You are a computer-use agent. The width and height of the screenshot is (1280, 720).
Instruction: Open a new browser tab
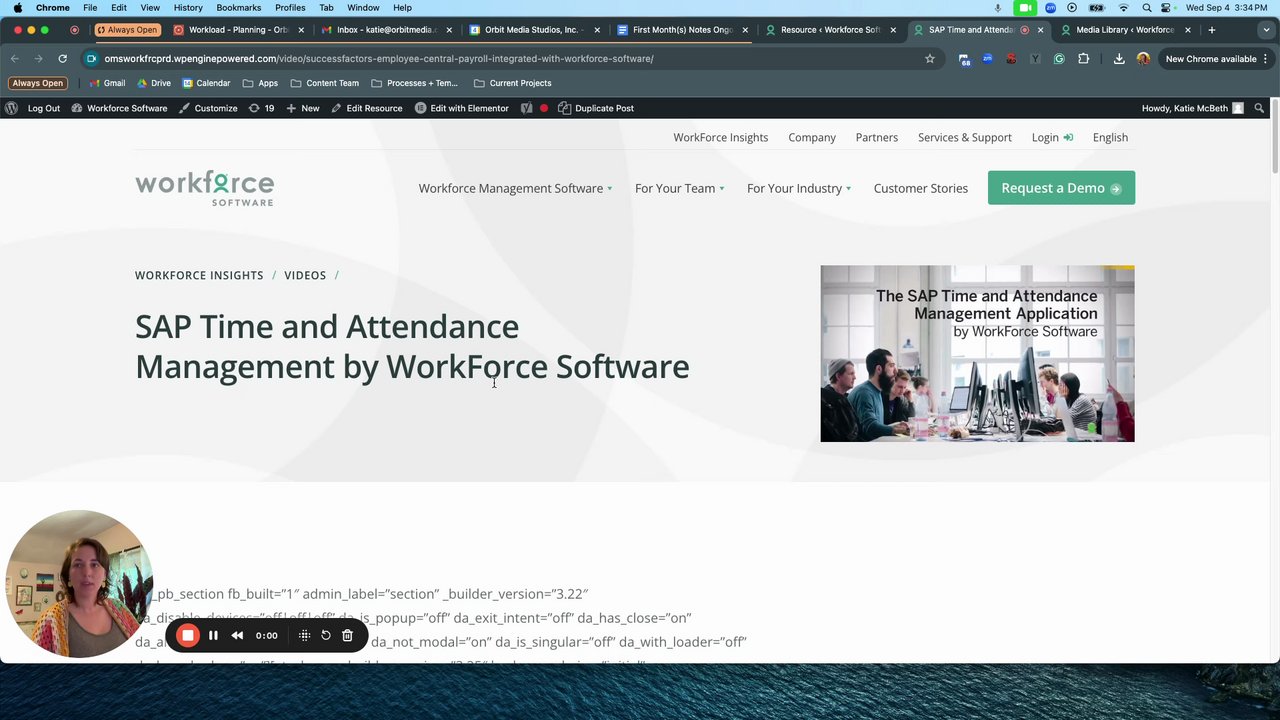coord(1212,30)
